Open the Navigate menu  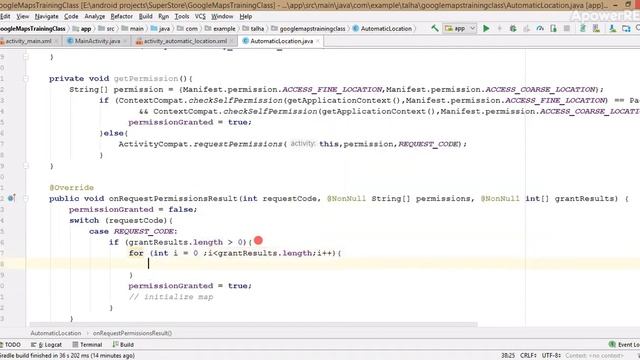47,16
